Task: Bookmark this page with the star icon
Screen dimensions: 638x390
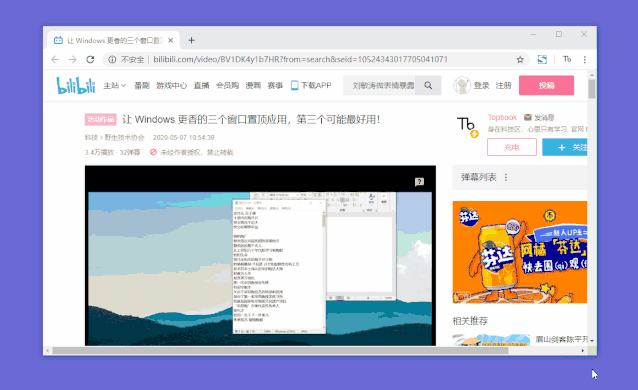Action: coord(520,60)
